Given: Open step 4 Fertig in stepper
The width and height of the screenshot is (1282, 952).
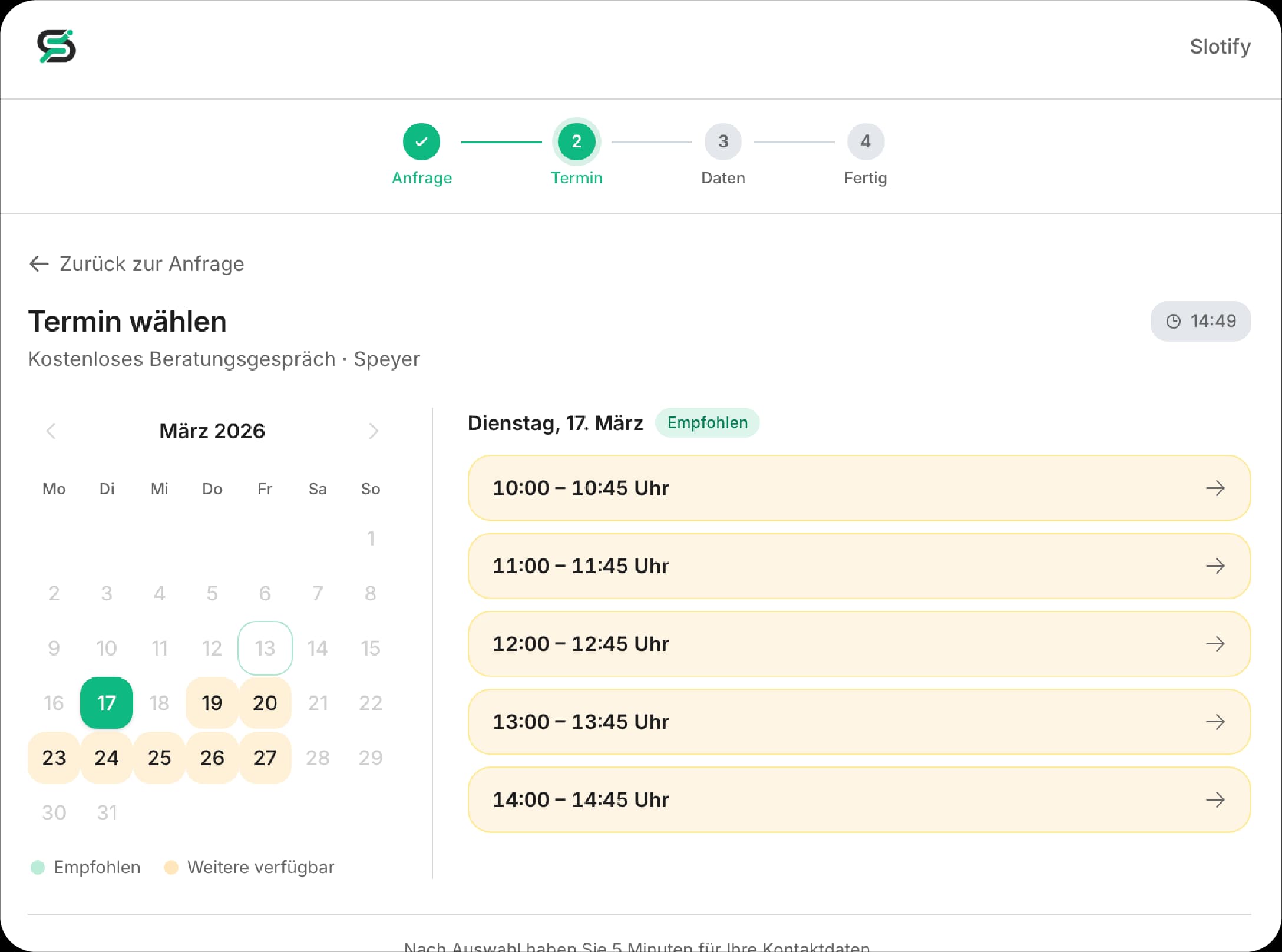Looking at the screenshot, I should 865,141.
